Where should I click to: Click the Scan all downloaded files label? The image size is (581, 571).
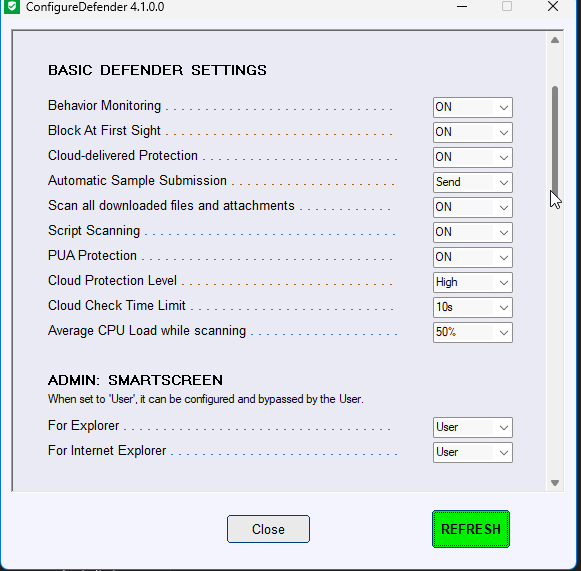pyautogui.click(x=171, y=206)
